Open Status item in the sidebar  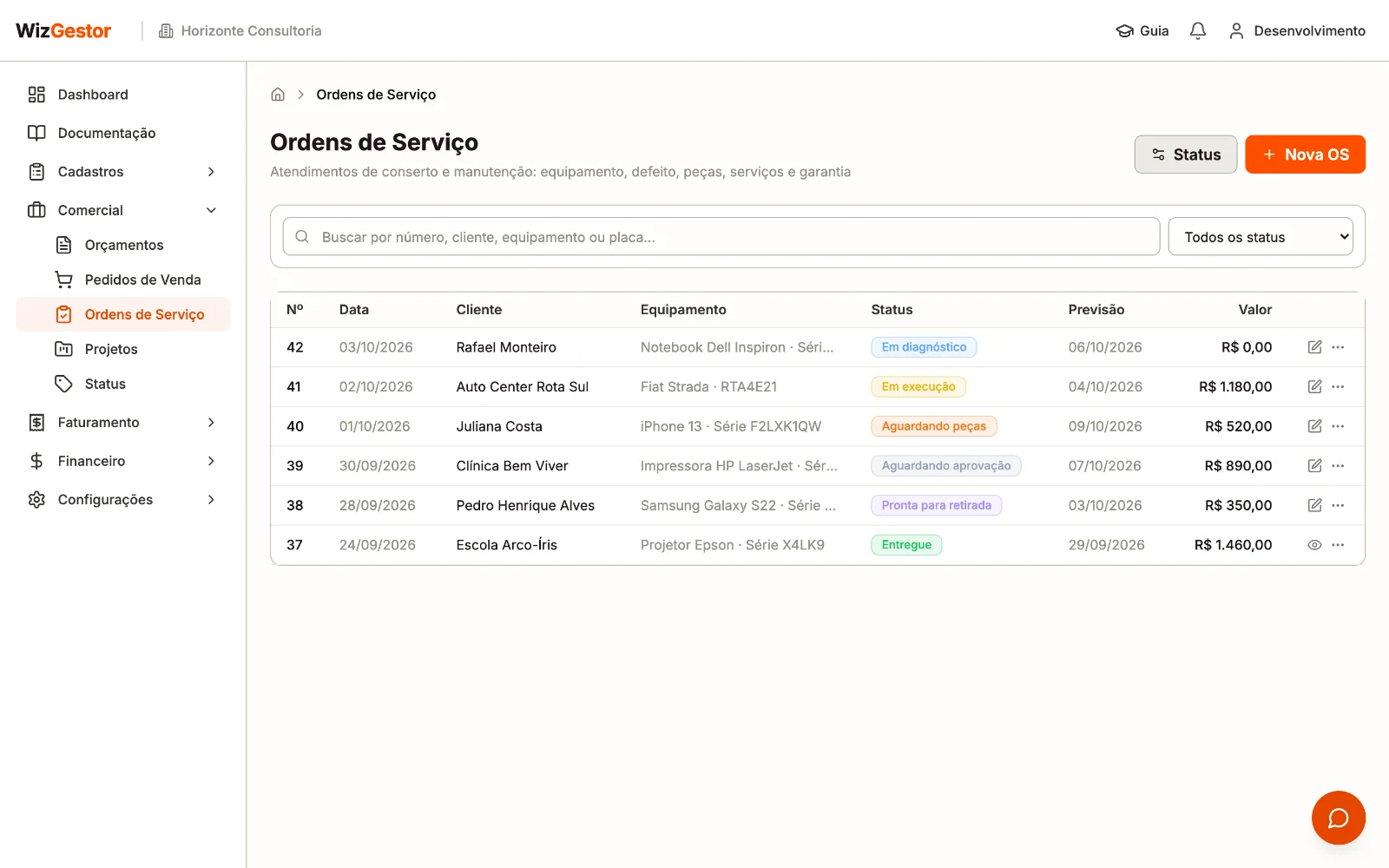(x=122, y=384)
